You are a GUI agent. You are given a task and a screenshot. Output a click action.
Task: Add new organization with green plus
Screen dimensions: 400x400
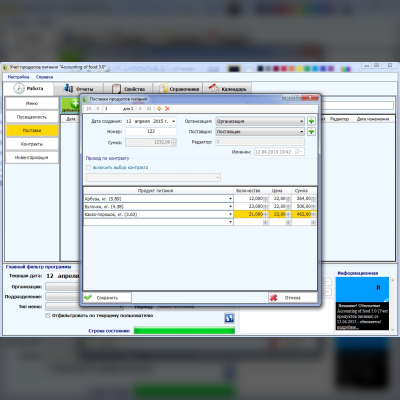(311, 121)
